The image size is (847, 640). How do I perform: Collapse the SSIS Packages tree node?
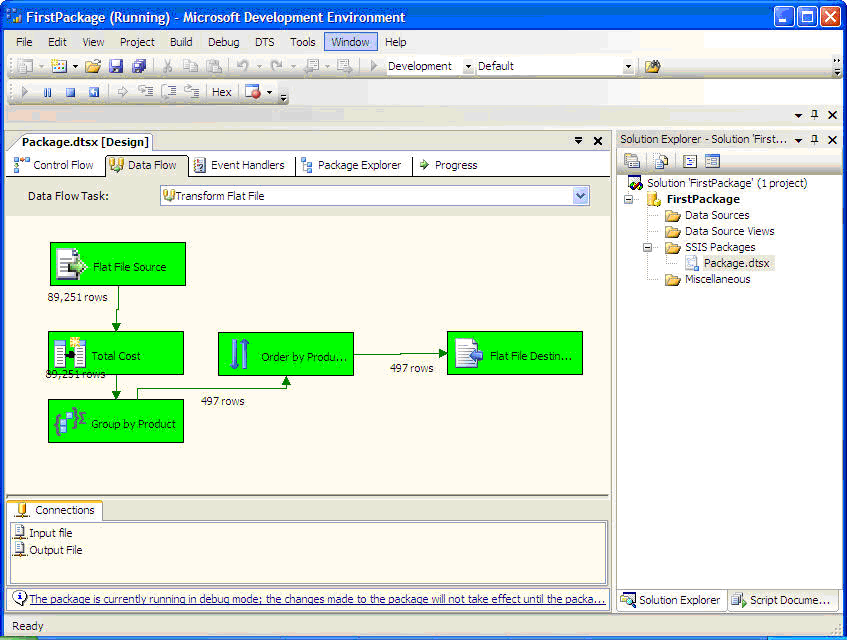647,247
